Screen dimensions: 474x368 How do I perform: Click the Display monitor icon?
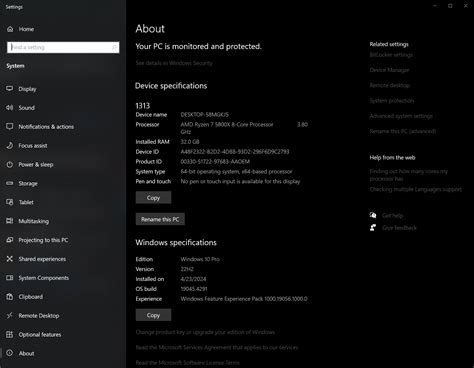click(x=10, y=89)
